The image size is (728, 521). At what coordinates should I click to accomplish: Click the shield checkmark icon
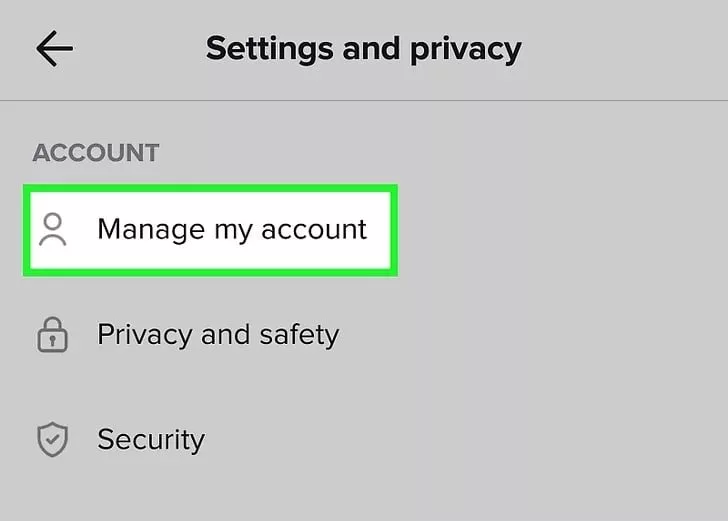tap(52, 440)
